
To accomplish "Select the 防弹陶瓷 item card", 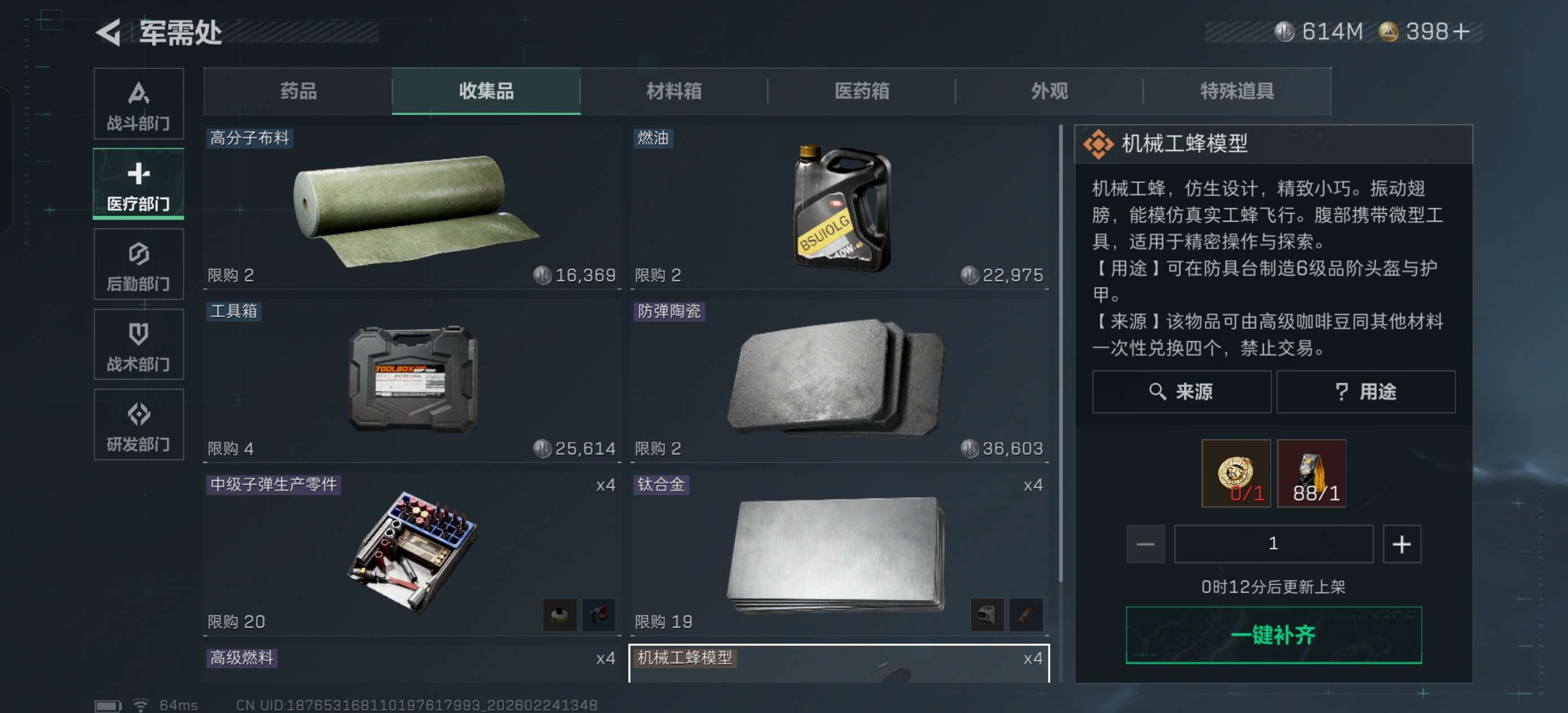I will 839,381.
